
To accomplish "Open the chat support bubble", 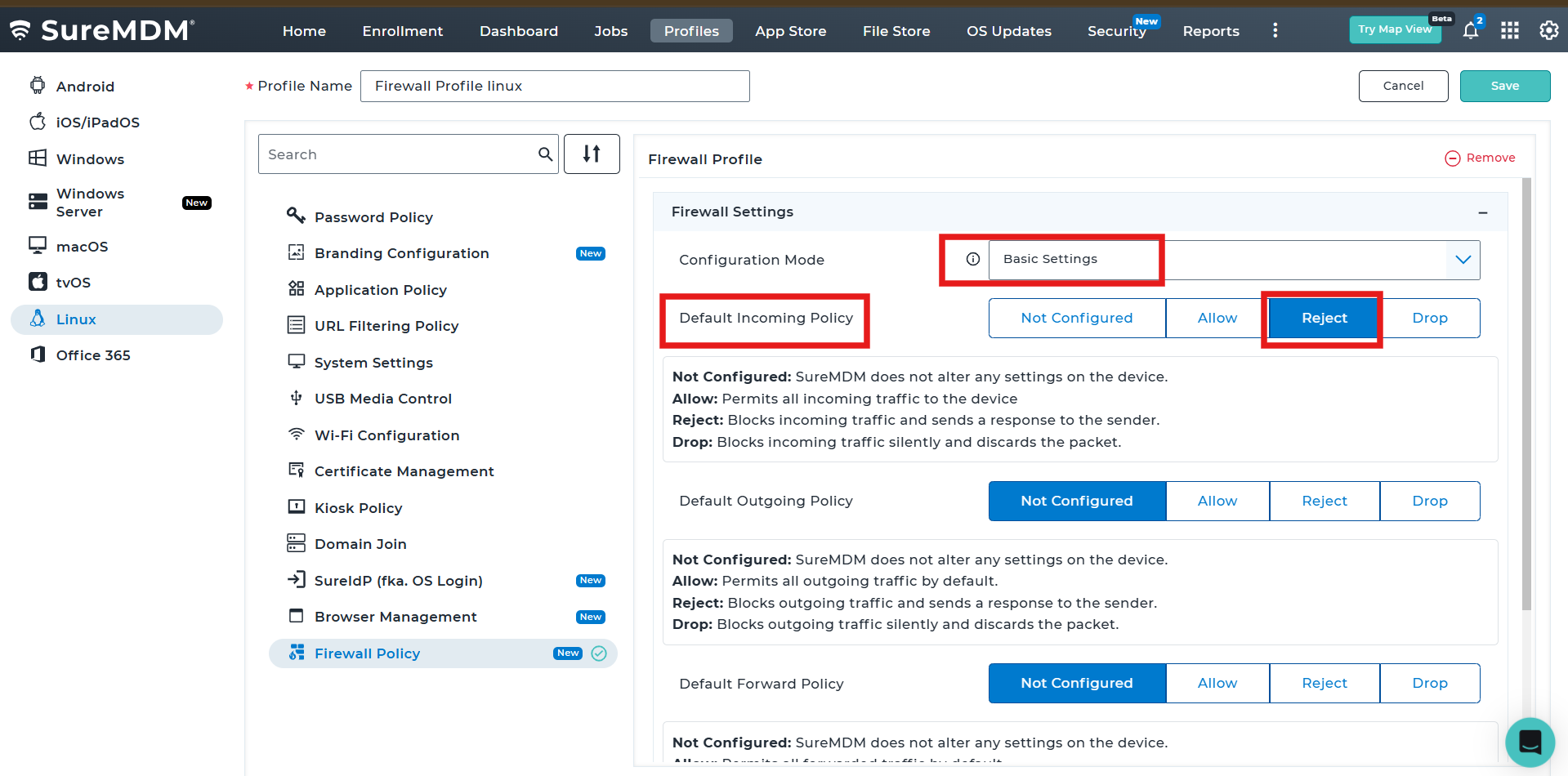I will (x=1530, y=742).
